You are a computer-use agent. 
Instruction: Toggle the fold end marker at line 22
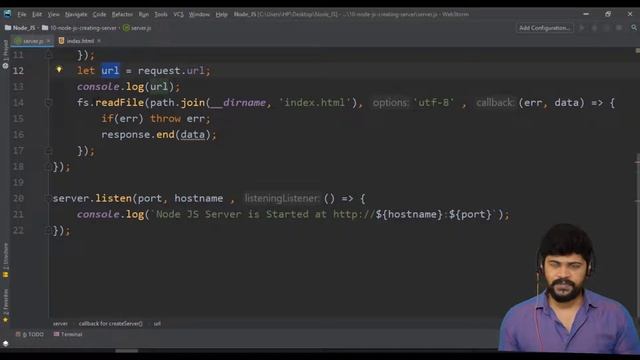[x=50, y=231]
